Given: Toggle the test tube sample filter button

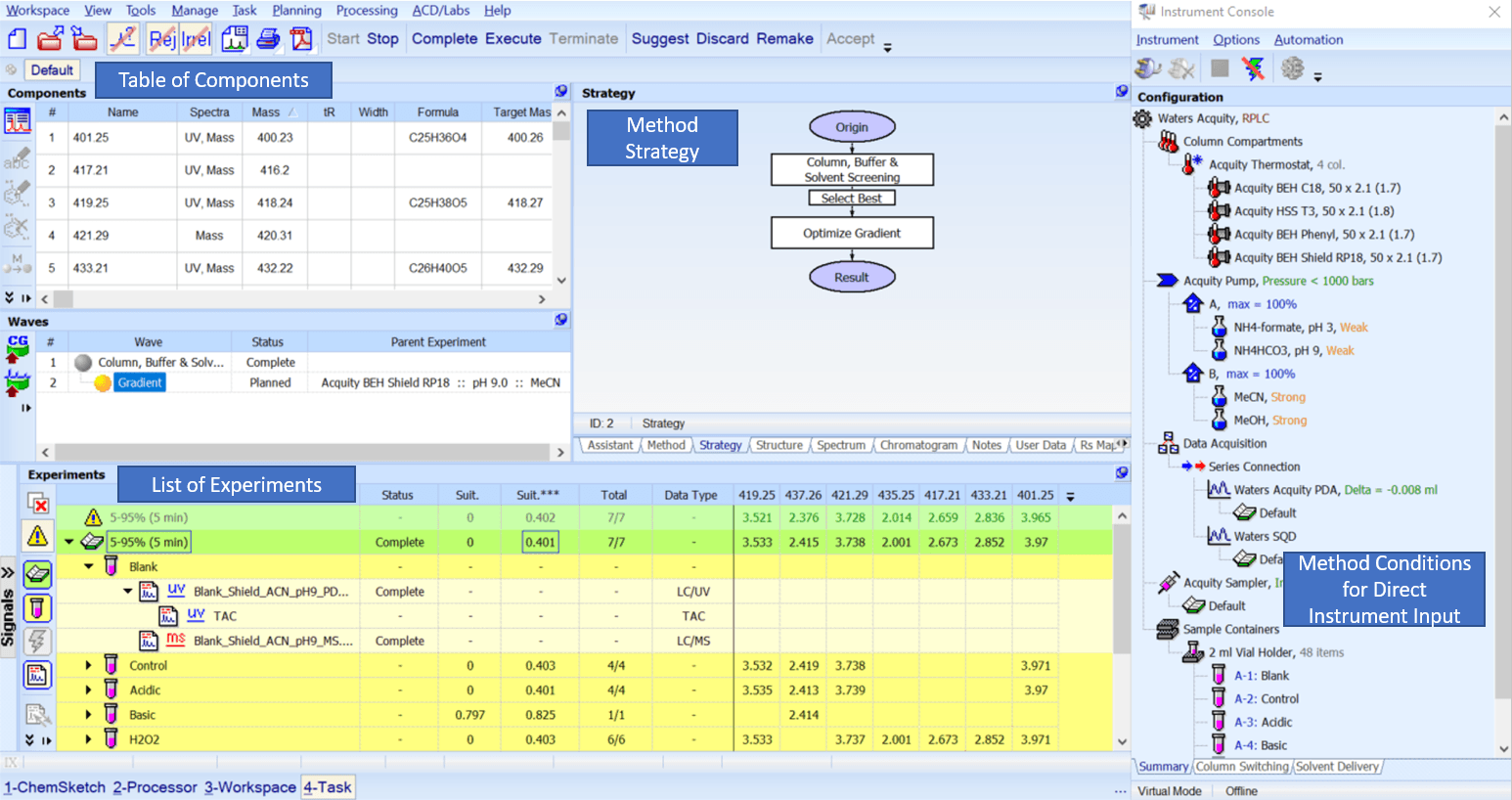Looking at the screenshot, I should [37, 608].
